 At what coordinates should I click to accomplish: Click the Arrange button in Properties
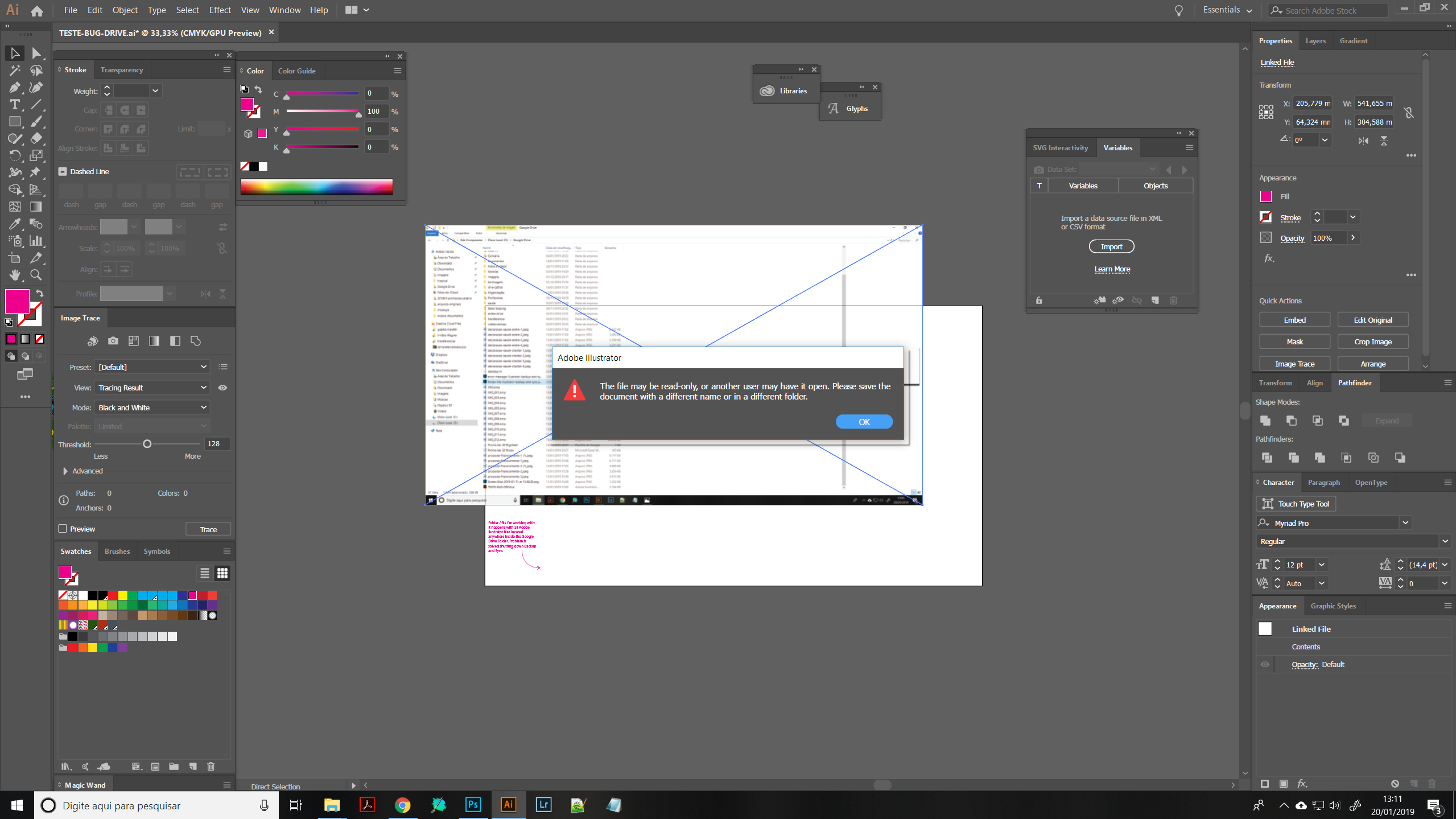(1373, 363)
